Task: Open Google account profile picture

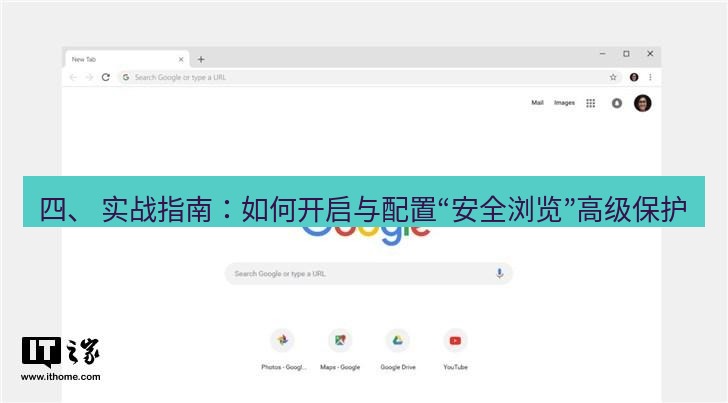Action: click(643, 103)
